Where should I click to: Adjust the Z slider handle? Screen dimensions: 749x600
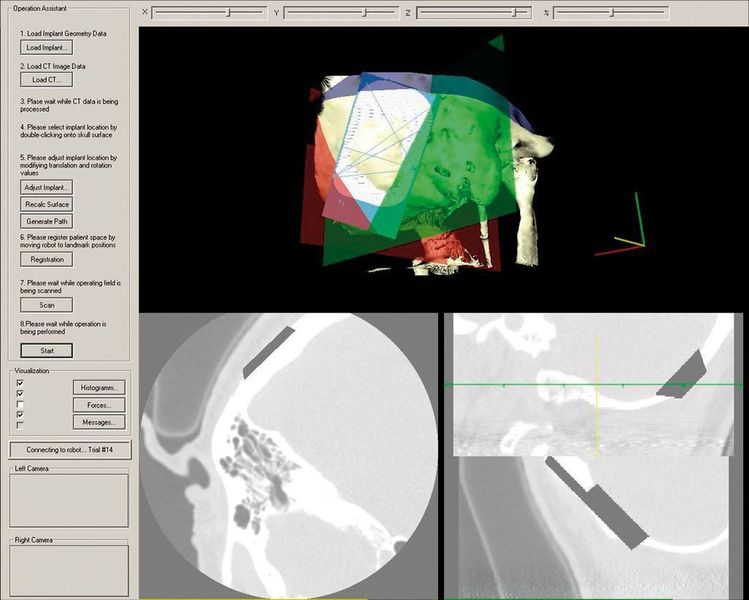515,13
